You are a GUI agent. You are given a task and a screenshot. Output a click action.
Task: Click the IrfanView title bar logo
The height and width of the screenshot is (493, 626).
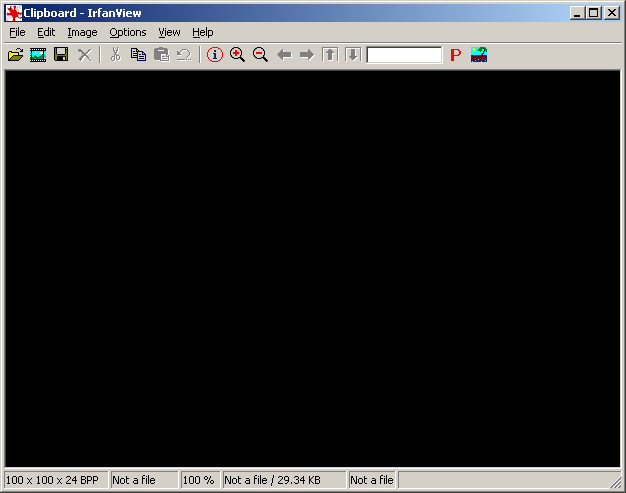14,13
